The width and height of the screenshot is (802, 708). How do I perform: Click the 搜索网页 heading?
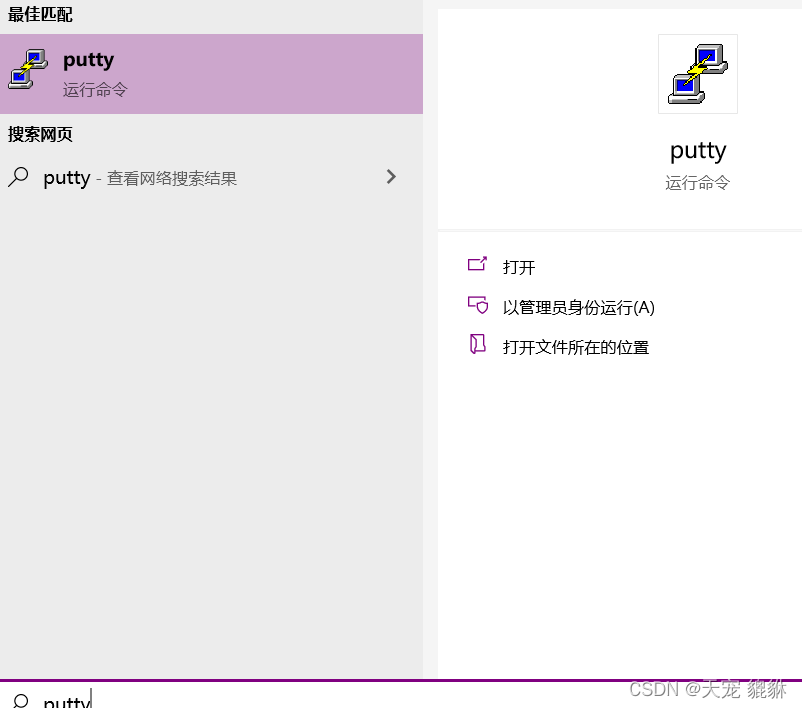click(x=40, y=135)
